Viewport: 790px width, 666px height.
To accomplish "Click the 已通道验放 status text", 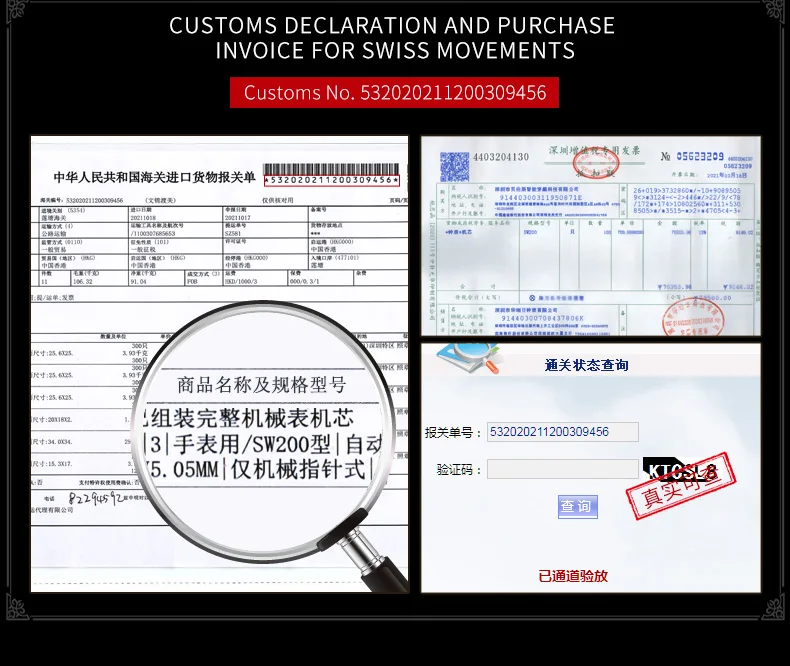I will pyautogui.click(x=573, y=576).
